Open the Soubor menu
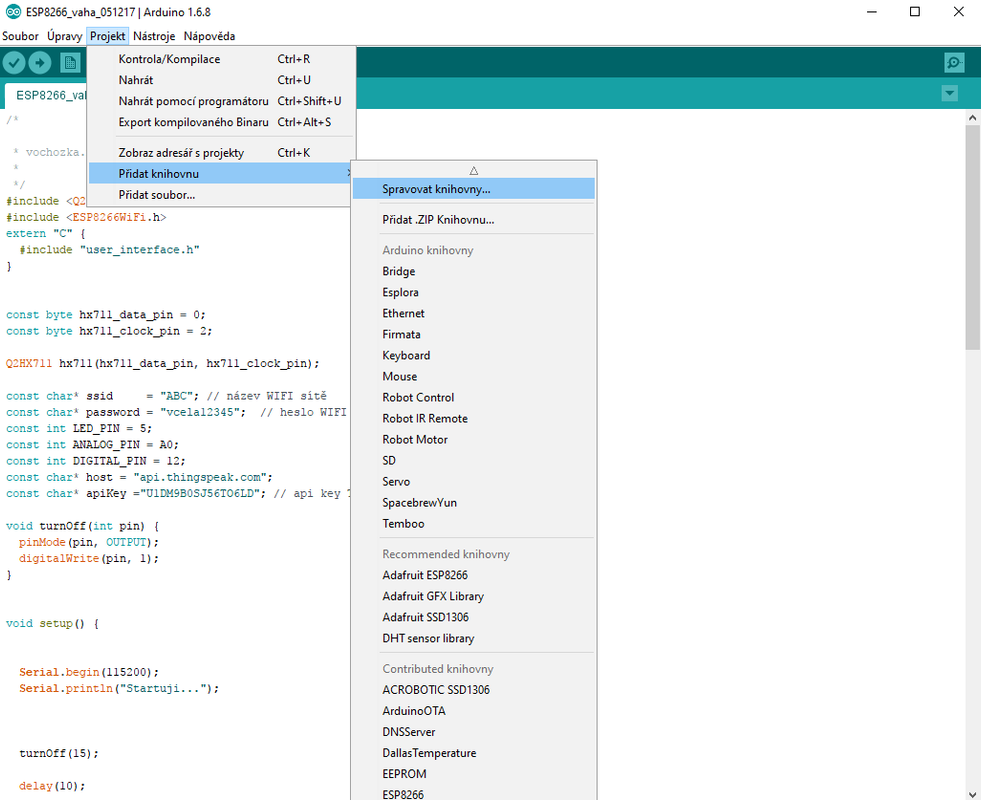The height and width of the screenshot is (800, 981). coord(20,36)
